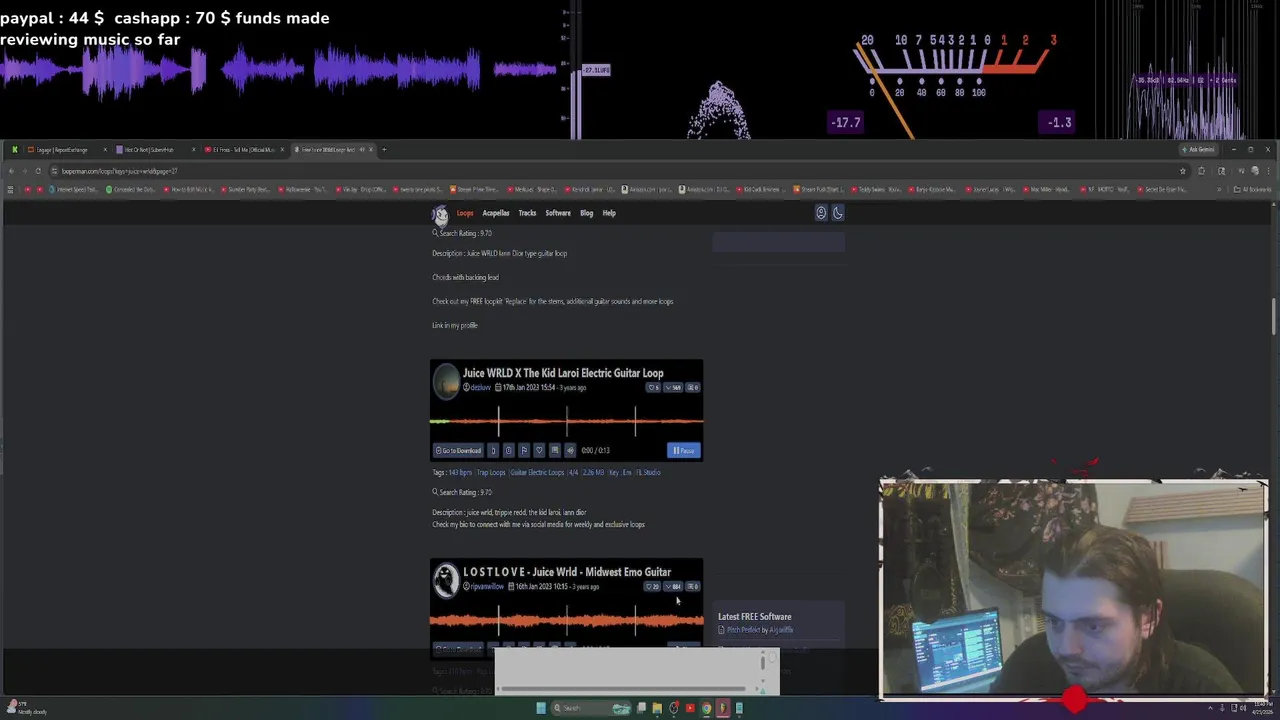Open File Explorer from the taskbar
The height and width of the screenshot is (720, 1280).
[x=657, y=708]
